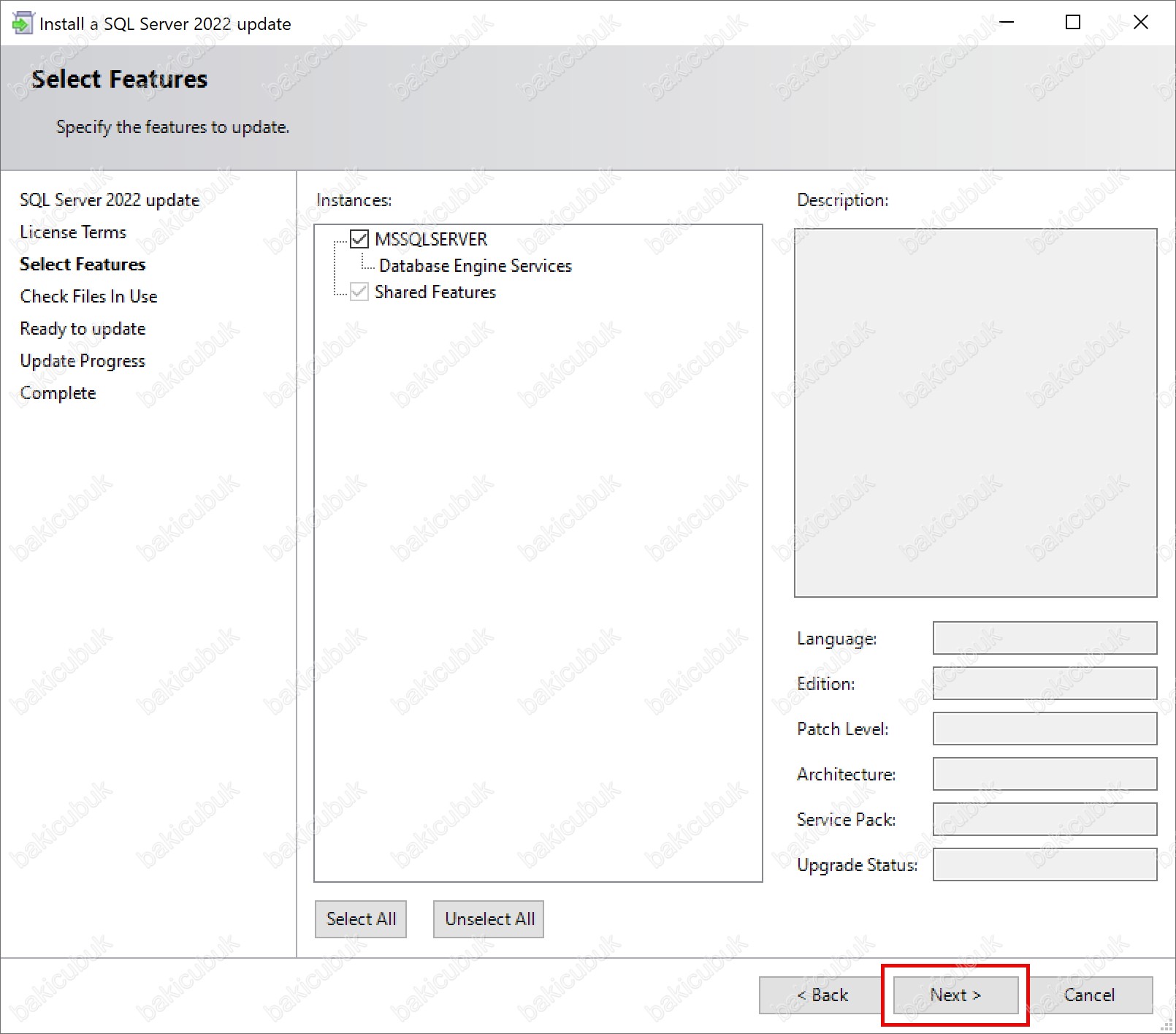Click the Select All button

[361, 919]
